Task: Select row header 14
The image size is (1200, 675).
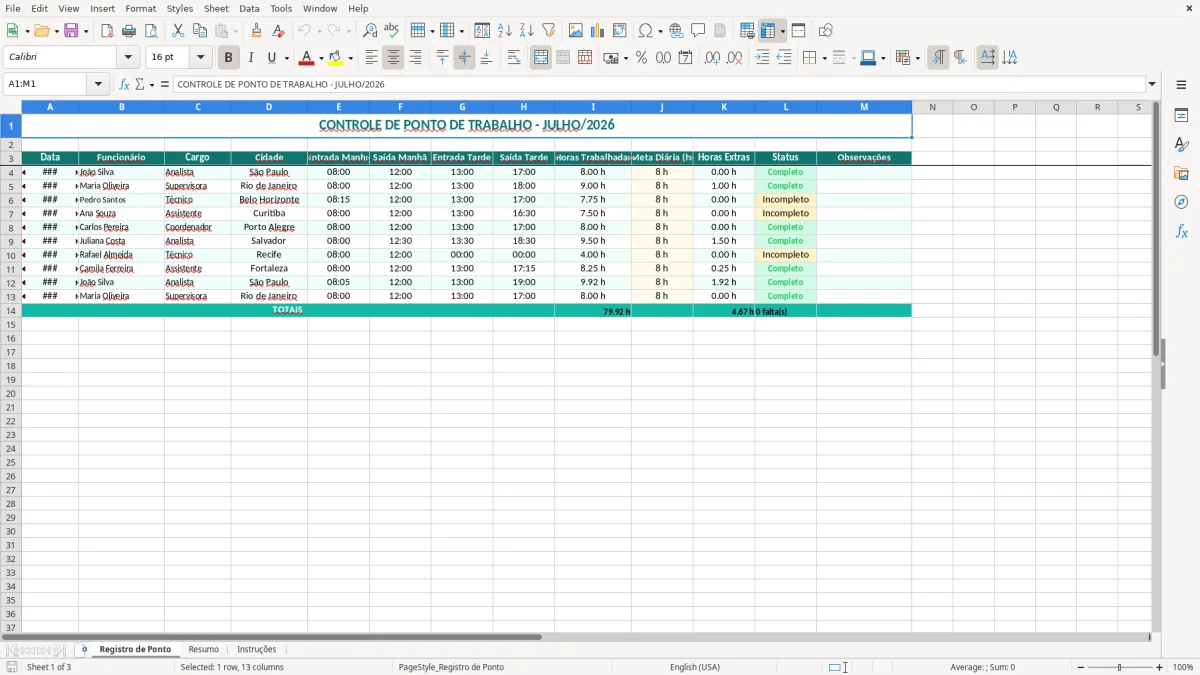Action: 11,311
